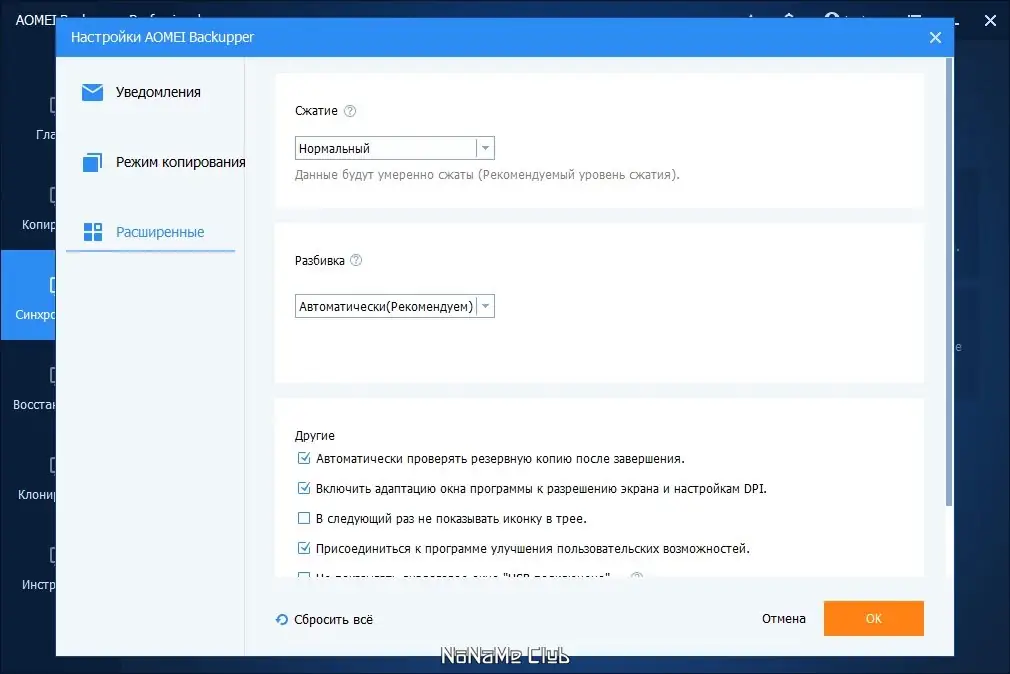Viewport: 1010px width, 674px height.
Task: Close the main AOMEI Backupper window
Action: coord(991,21)
